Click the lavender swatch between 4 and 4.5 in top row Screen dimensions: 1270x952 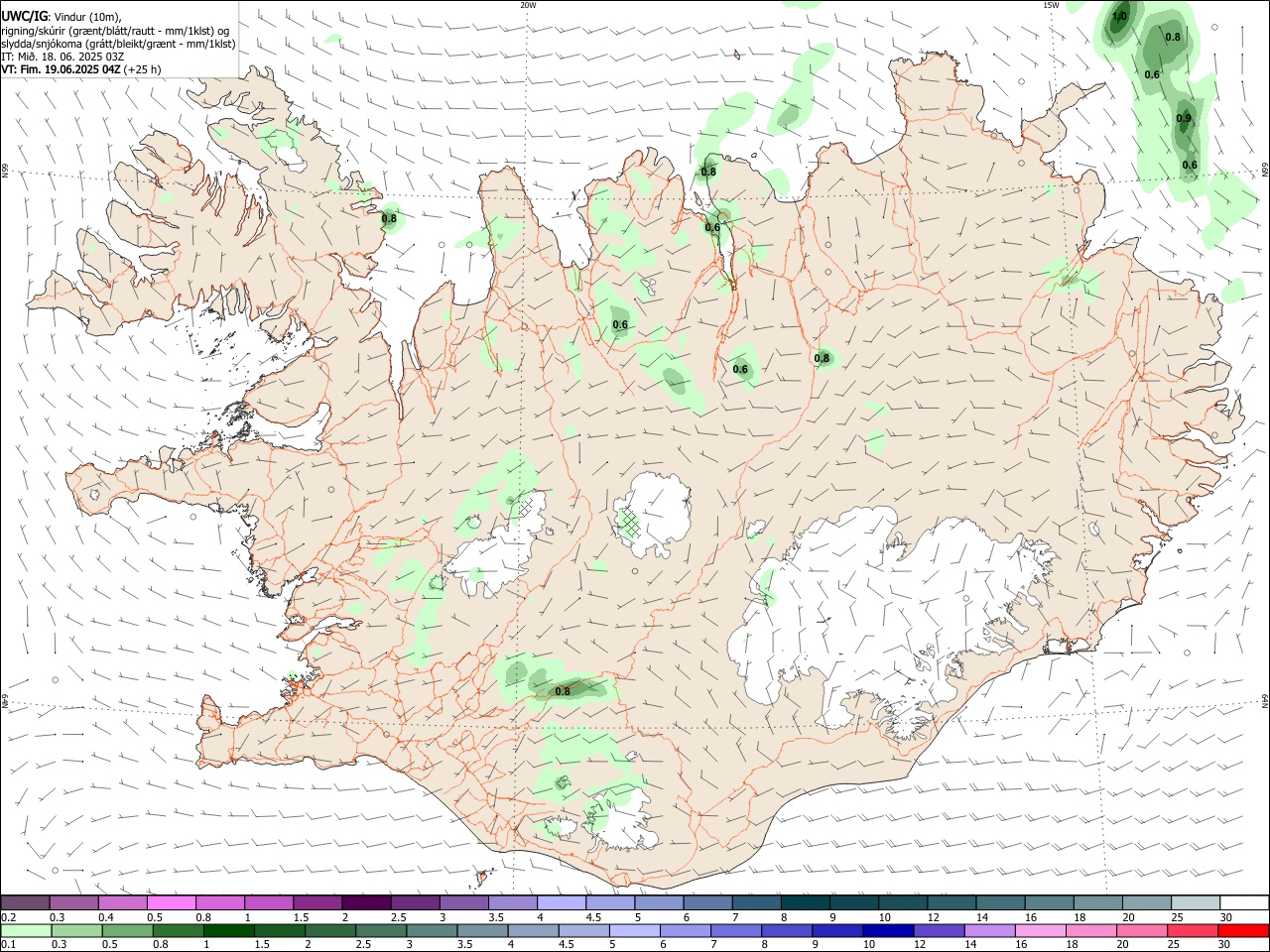[x=562, y=903]
